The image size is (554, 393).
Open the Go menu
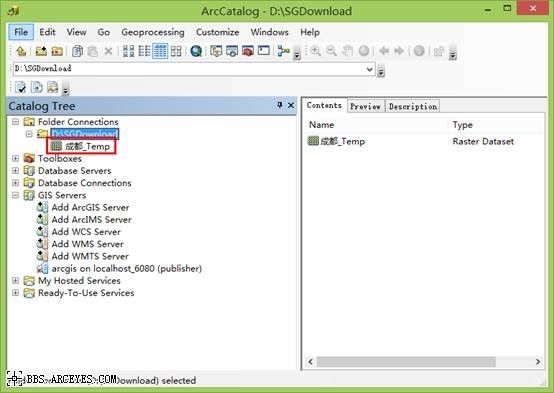coord(104,32)
